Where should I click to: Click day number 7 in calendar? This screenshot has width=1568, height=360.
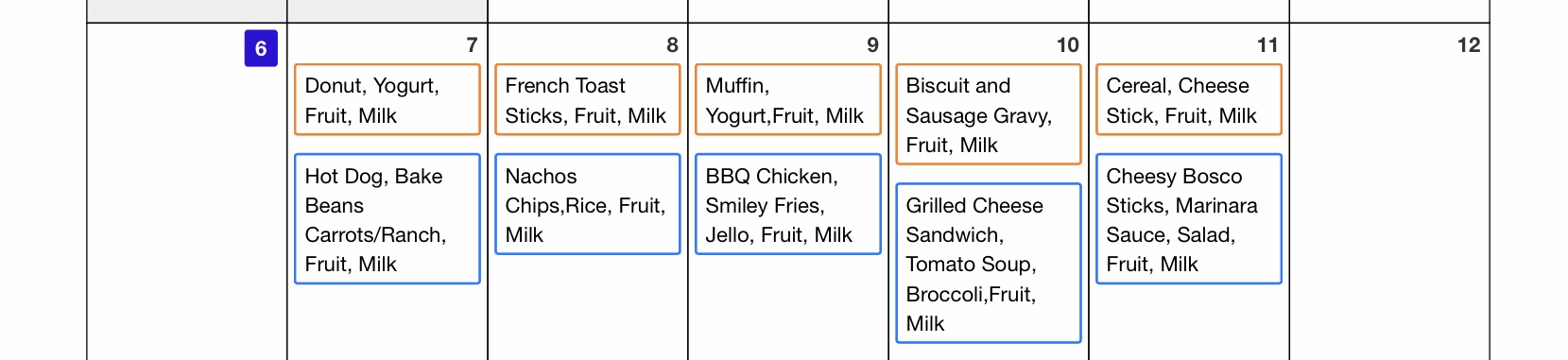pyautogui.click(x=472, y=45)
